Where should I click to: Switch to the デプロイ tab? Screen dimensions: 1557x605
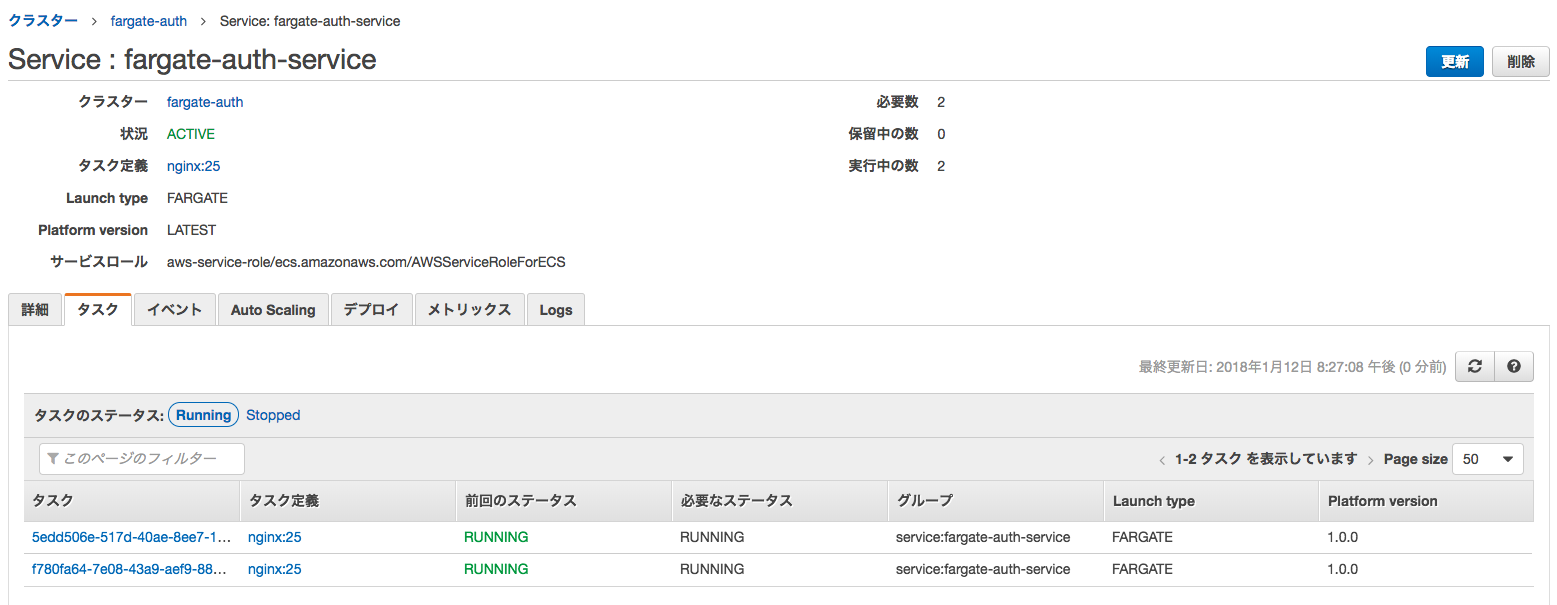(x=371, y=309)
